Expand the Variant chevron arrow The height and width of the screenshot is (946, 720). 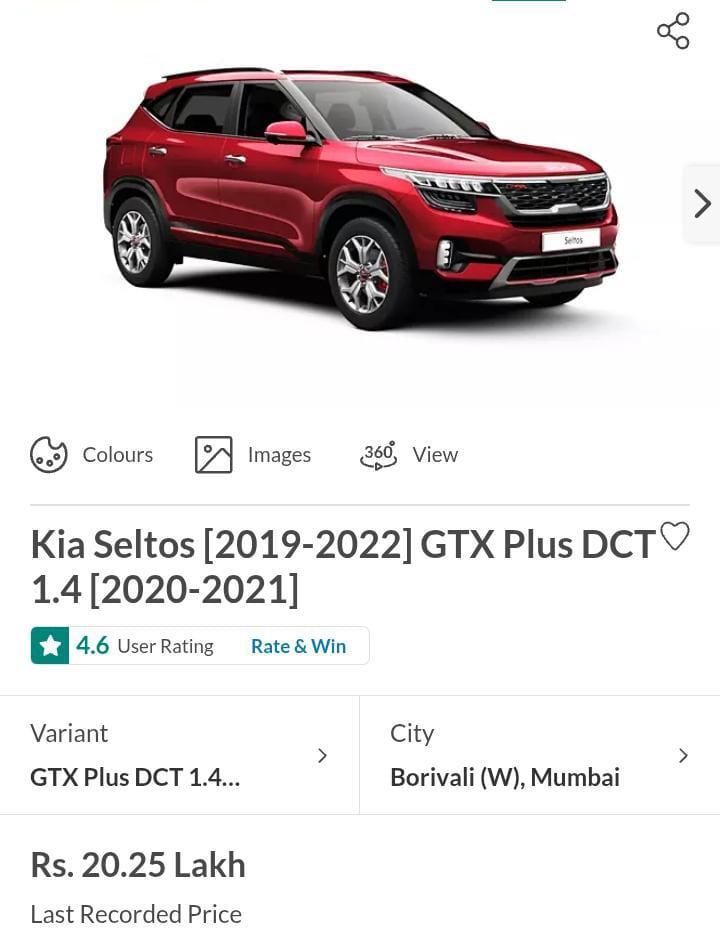point(322,756)
